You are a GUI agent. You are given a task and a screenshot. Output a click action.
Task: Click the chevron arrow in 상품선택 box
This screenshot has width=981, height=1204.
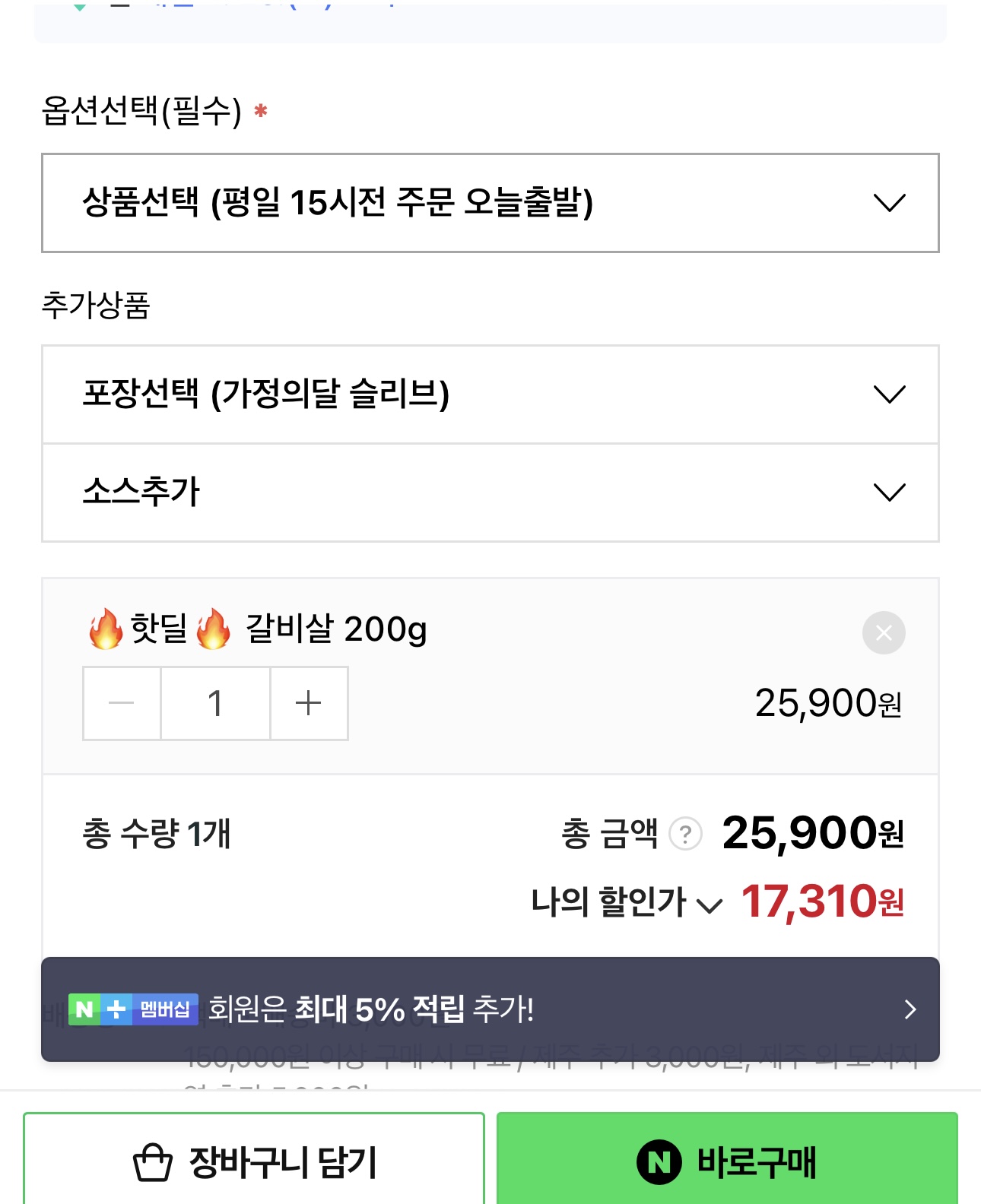(x=889, y=203)
